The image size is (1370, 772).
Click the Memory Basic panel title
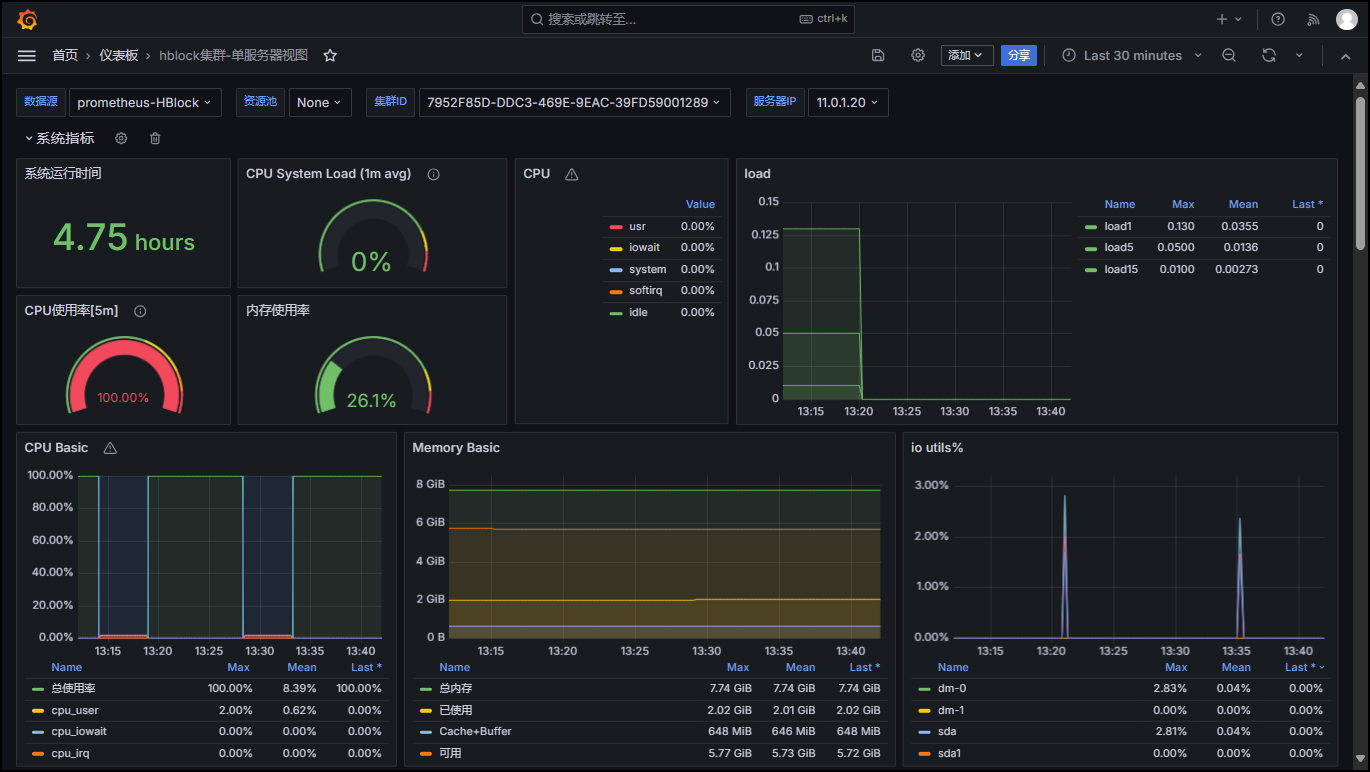456,448
